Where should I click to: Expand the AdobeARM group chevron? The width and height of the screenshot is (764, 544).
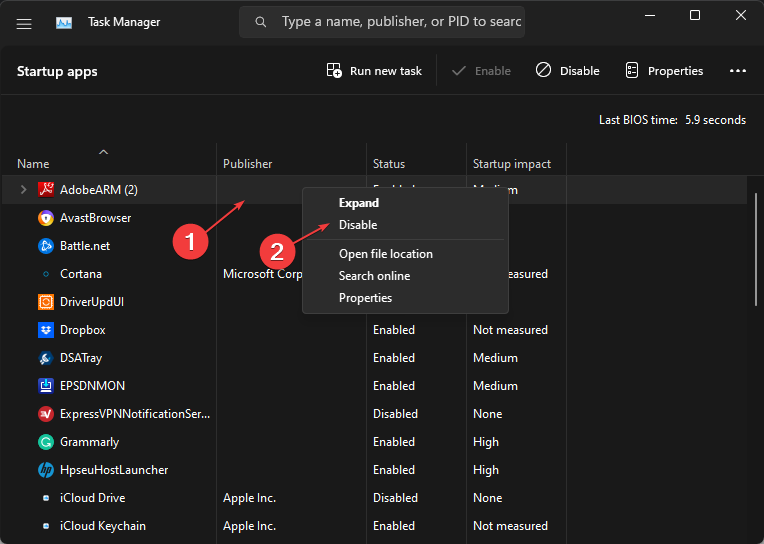coord(24,189)
